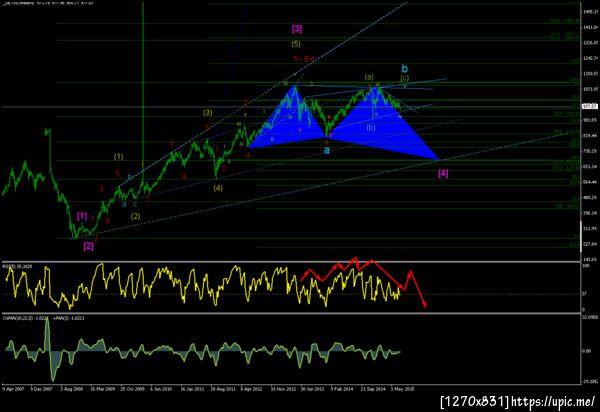Click the '3 May 2015' date label
The height and width of the screenshot is (412, 600).
[x=402, y=389]
